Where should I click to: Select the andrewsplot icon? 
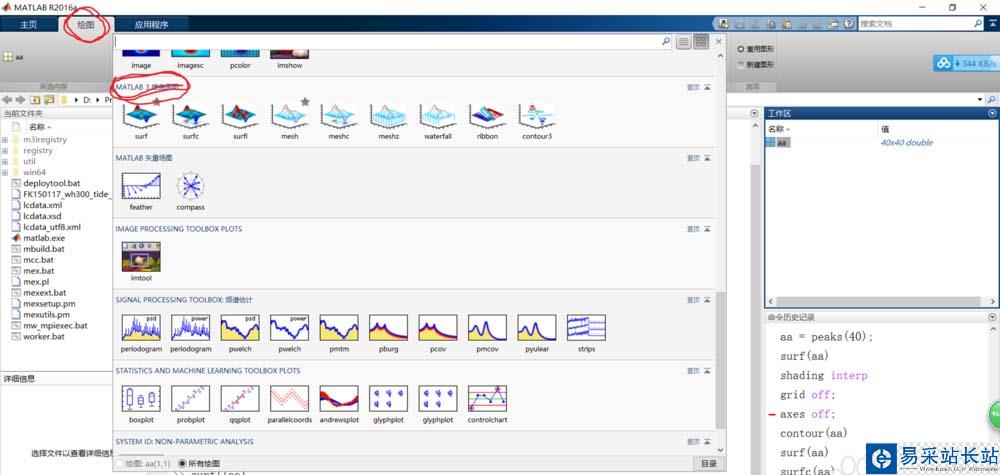click(339, 398)
